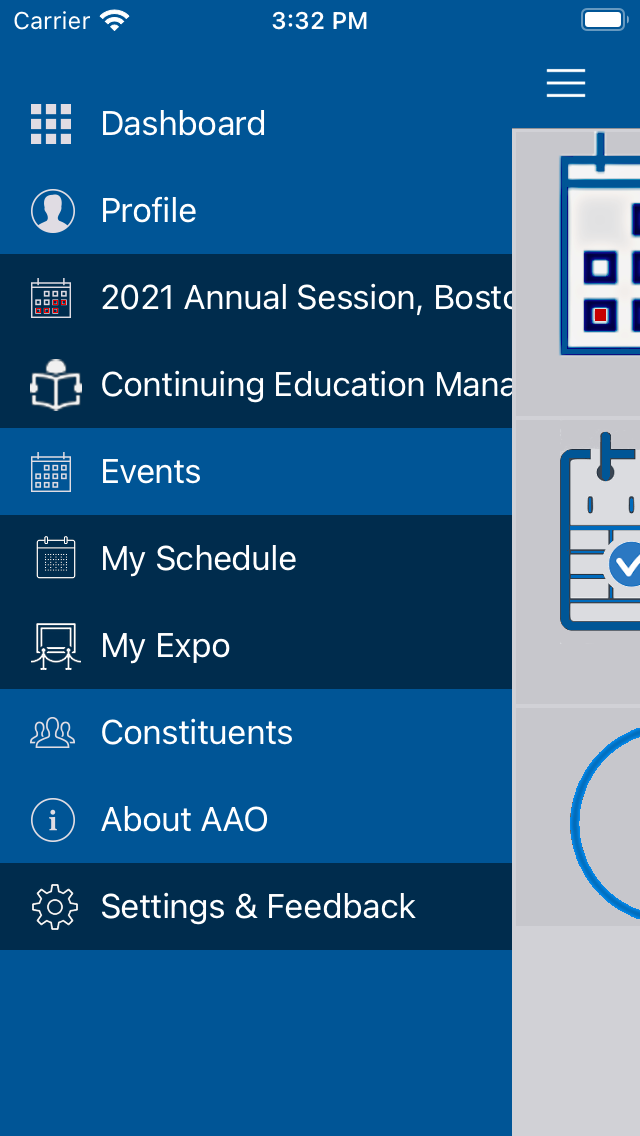Go to My Schedule
The width and height of the screenshot is (640, 1136).
pyautogui.click(x=199, y=559)
